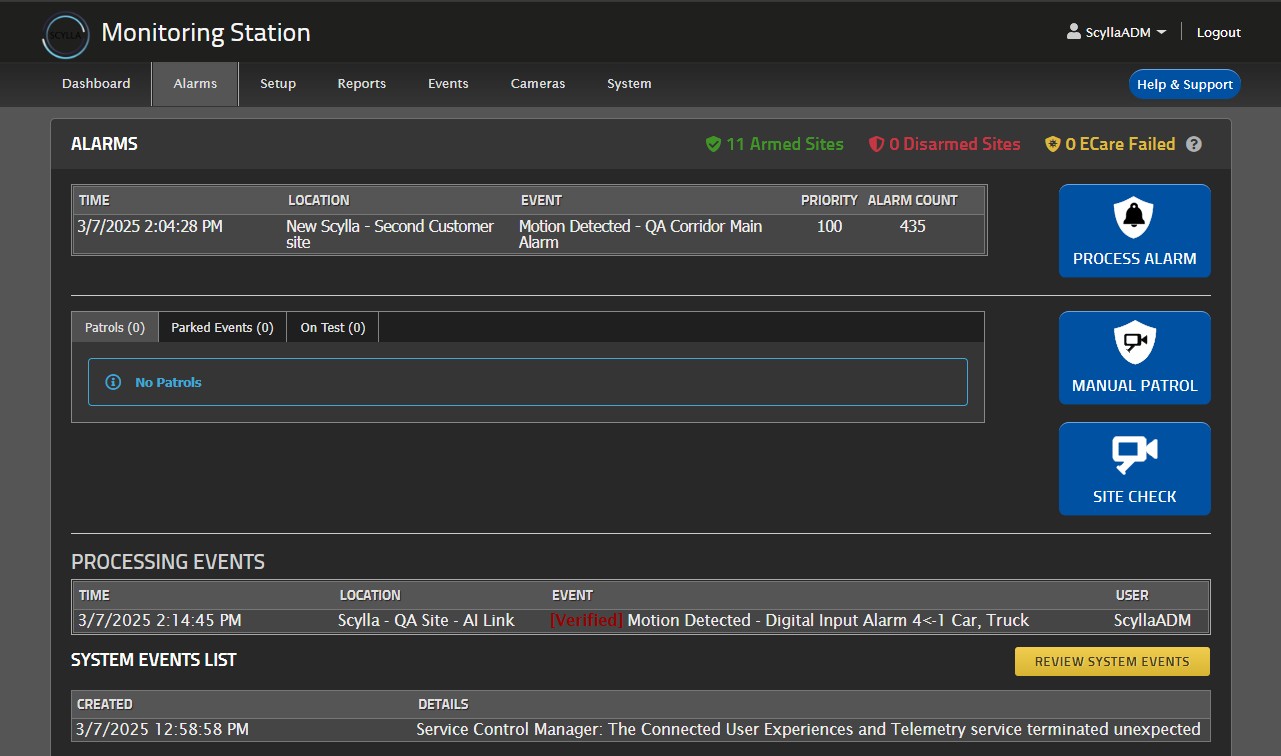Screen dimensions: 1281x756
Task: Click the red Disarmed Sites shield icon
Action: (876, 144)
